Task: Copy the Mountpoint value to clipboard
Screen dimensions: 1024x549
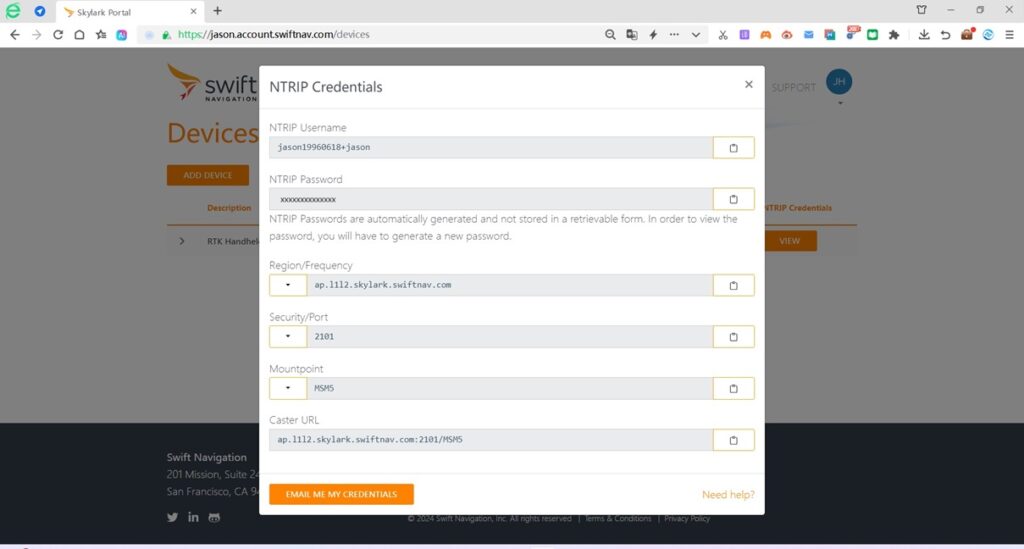Action: 733,388
